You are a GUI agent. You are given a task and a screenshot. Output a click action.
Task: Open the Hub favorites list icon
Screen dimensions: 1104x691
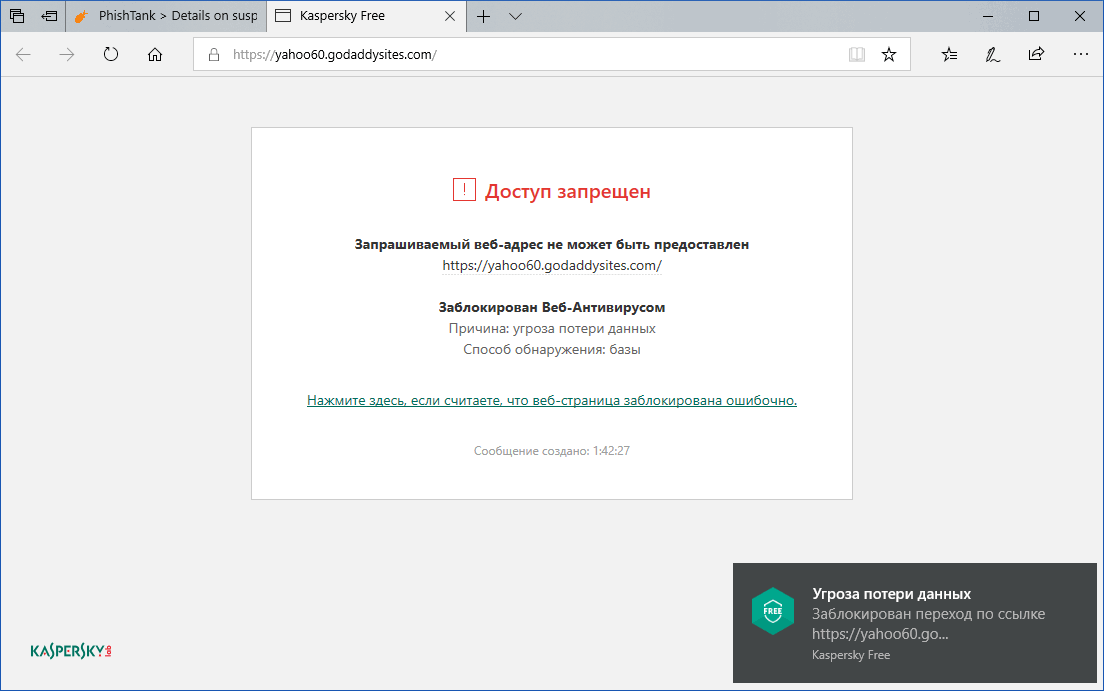click(948, 54)
